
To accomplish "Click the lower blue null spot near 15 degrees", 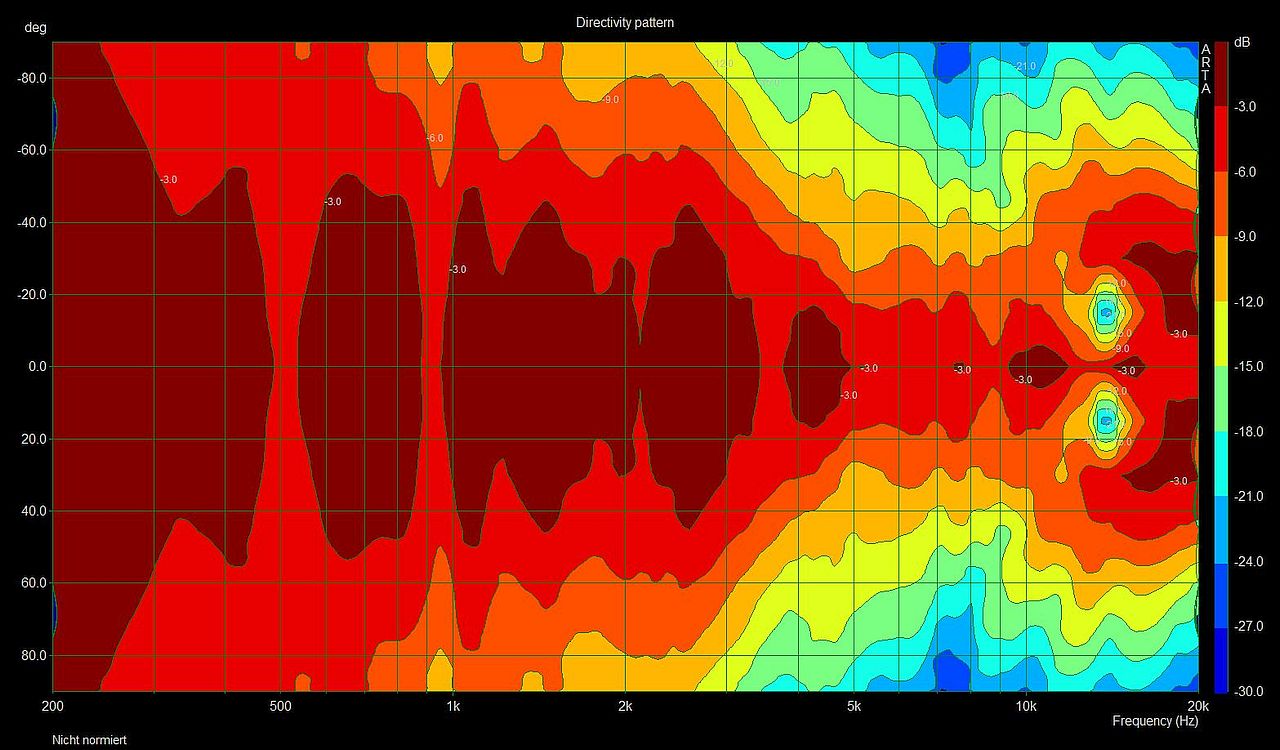I will 1105,420.
